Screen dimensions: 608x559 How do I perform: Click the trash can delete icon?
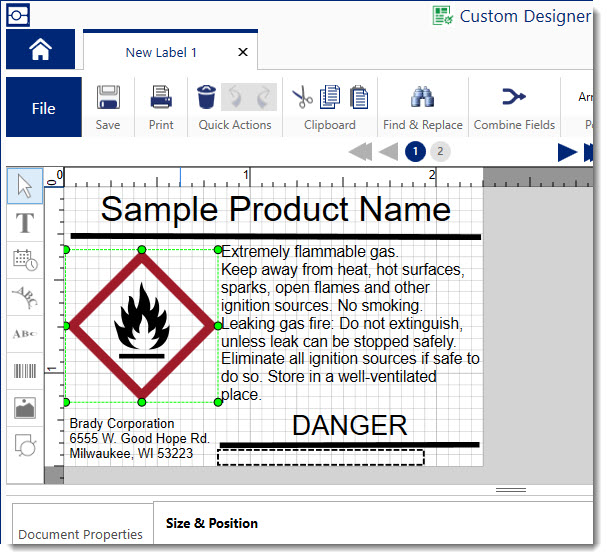click(206, 97)
